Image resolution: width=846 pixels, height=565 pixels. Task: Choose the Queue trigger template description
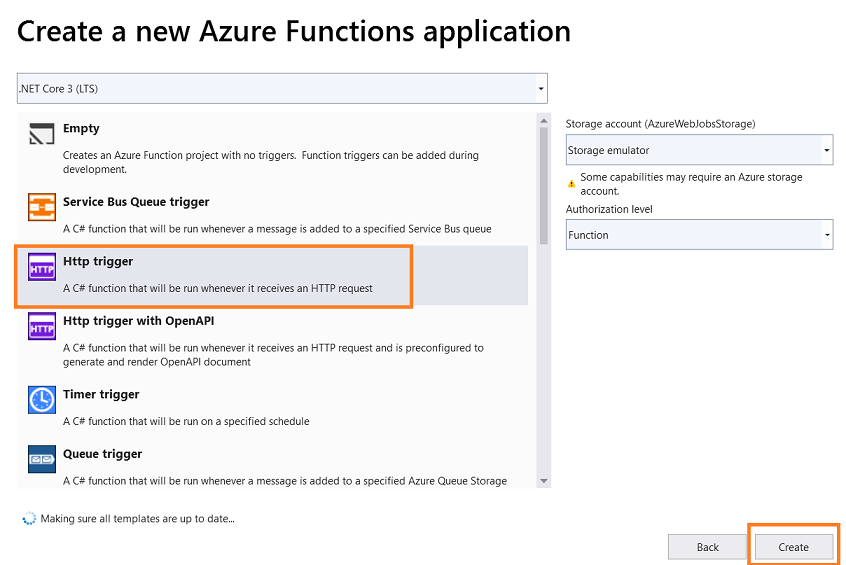coord(285,481)
